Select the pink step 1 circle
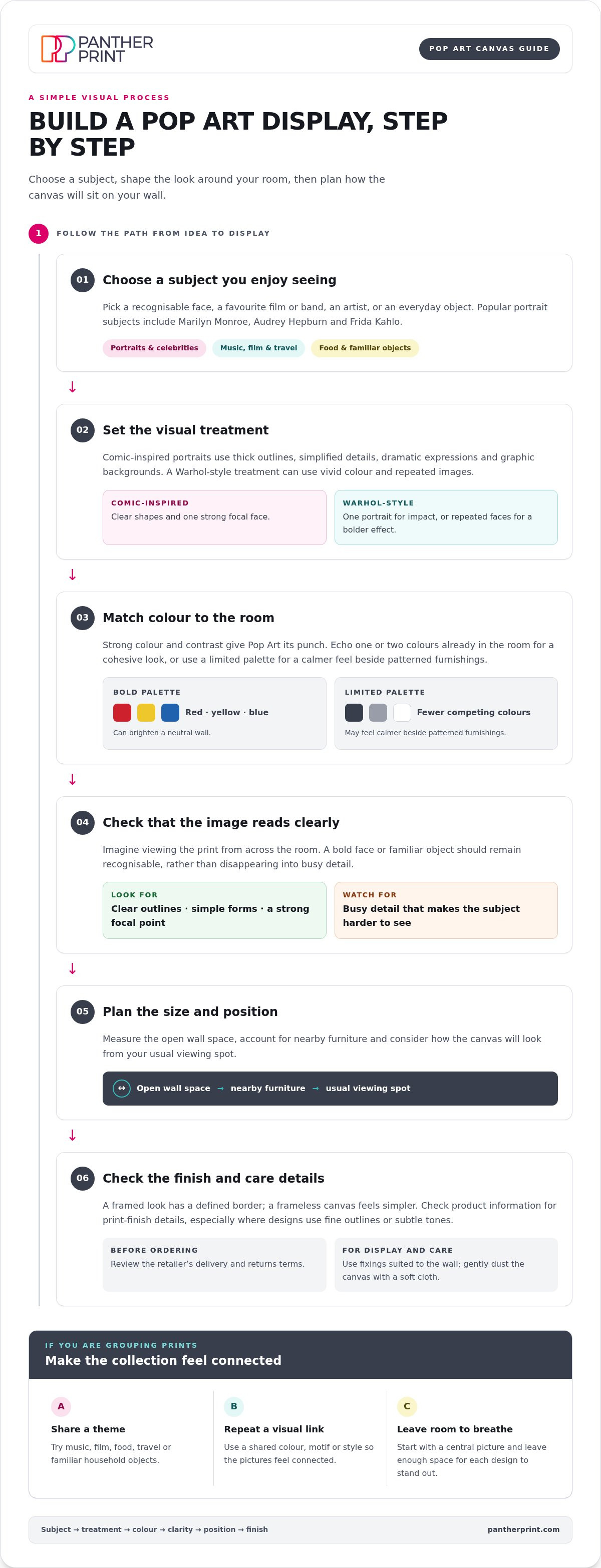The height and width of the screenshot is (1568, 601). pos(39,233)
